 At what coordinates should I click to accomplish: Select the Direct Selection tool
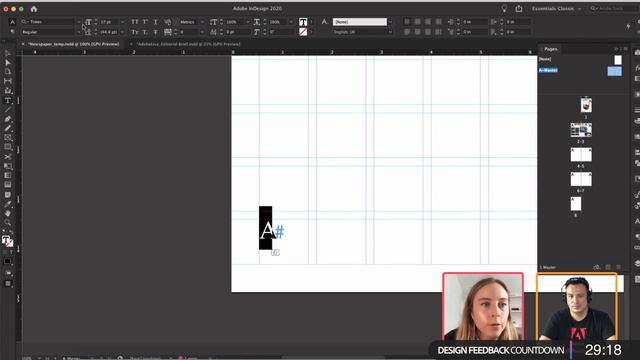(x=8, y=63)
